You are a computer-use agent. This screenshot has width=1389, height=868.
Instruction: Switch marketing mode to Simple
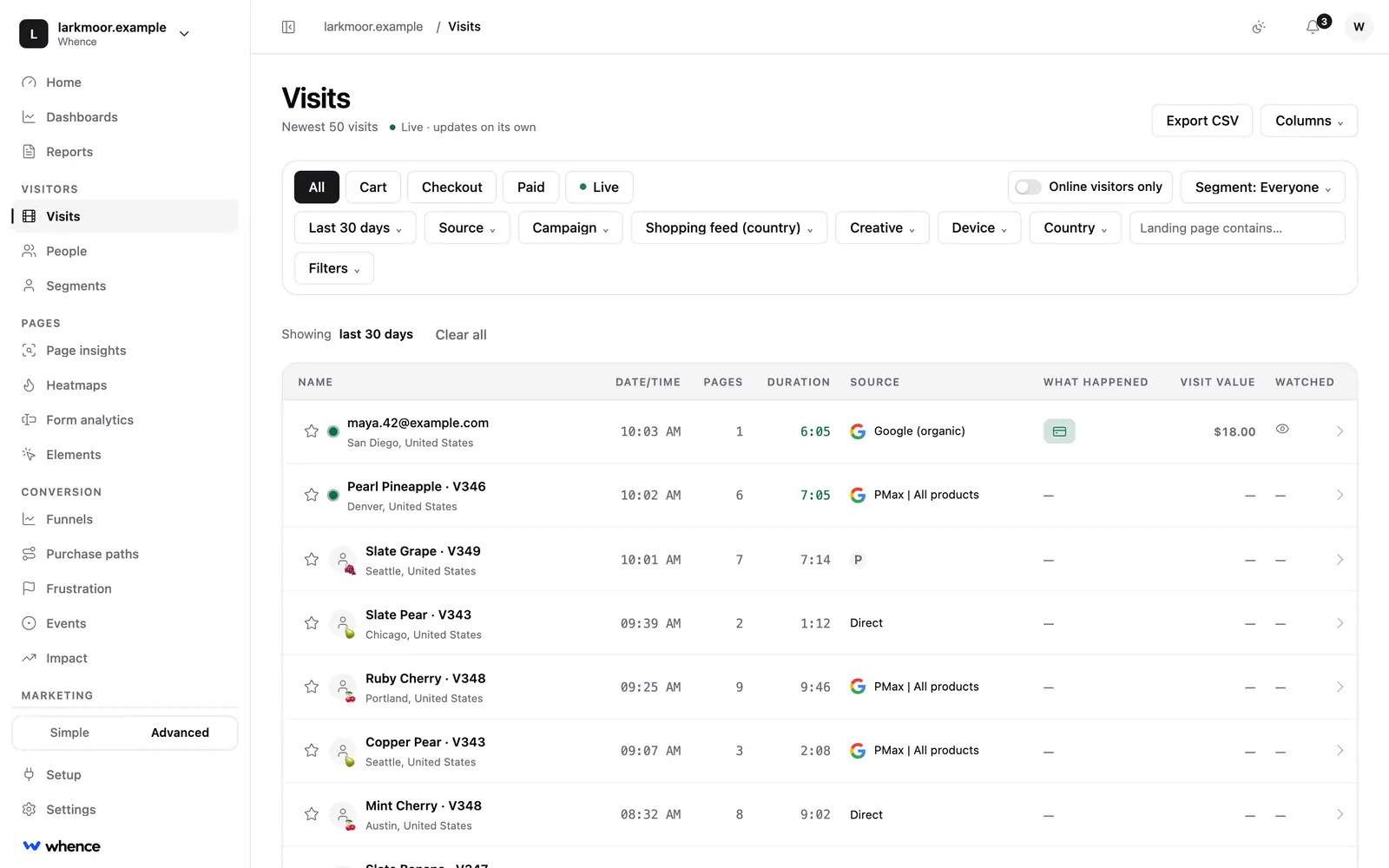click(x=69, y=733)
